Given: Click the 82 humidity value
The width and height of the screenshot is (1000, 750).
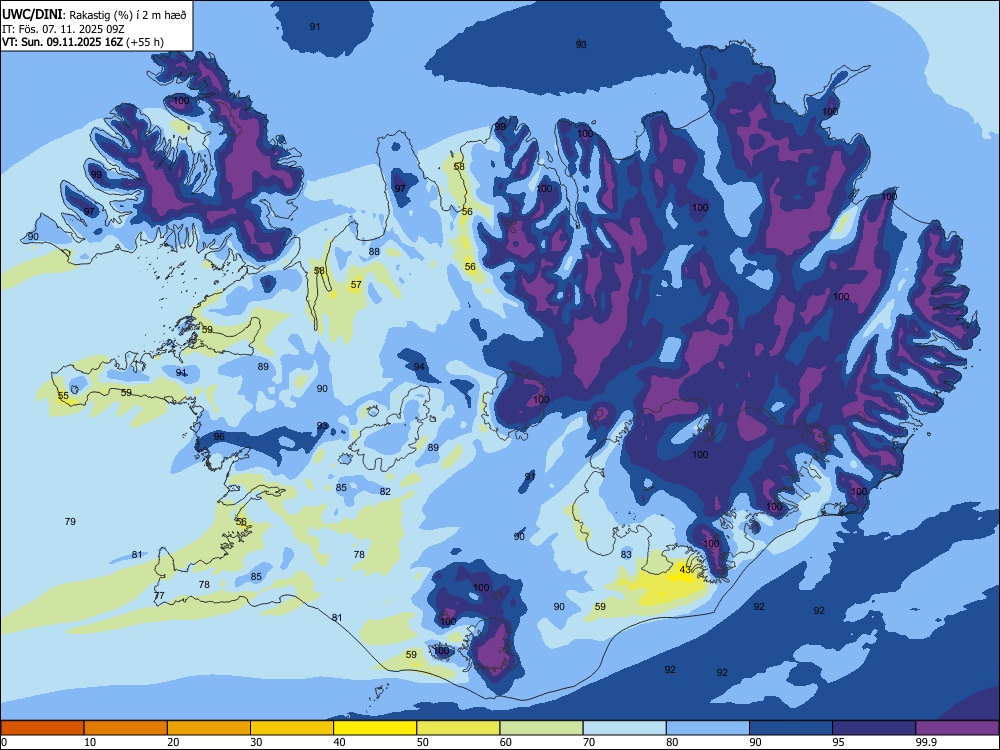Looking at the screenshot, I should (x=385, y=492).
